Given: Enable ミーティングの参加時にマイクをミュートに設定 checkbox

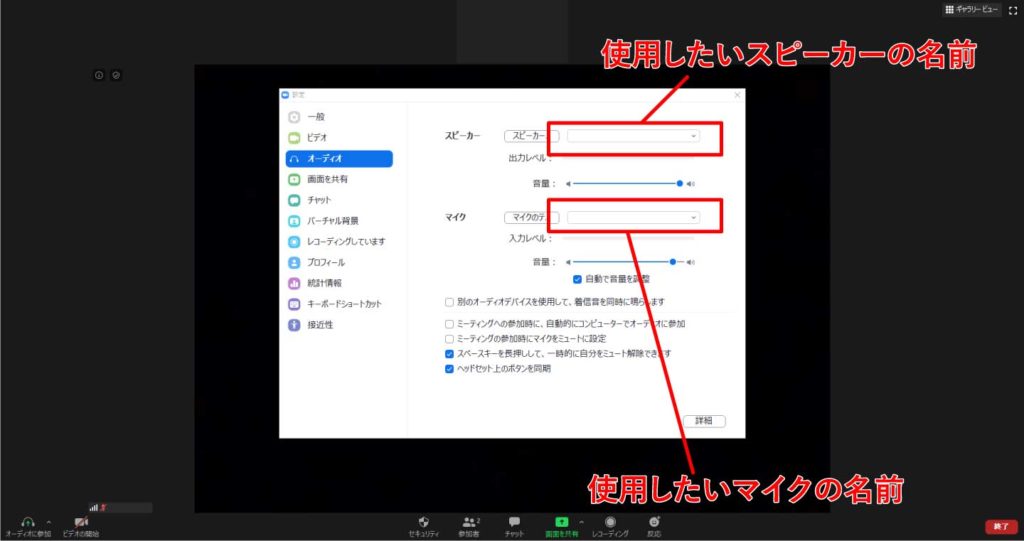Looking at the screenshot, I should [x=449, y=339].
